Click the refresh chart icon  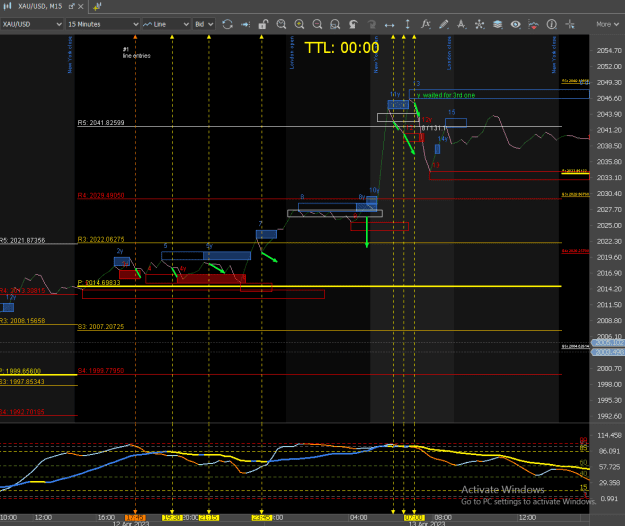pos(227,24)
